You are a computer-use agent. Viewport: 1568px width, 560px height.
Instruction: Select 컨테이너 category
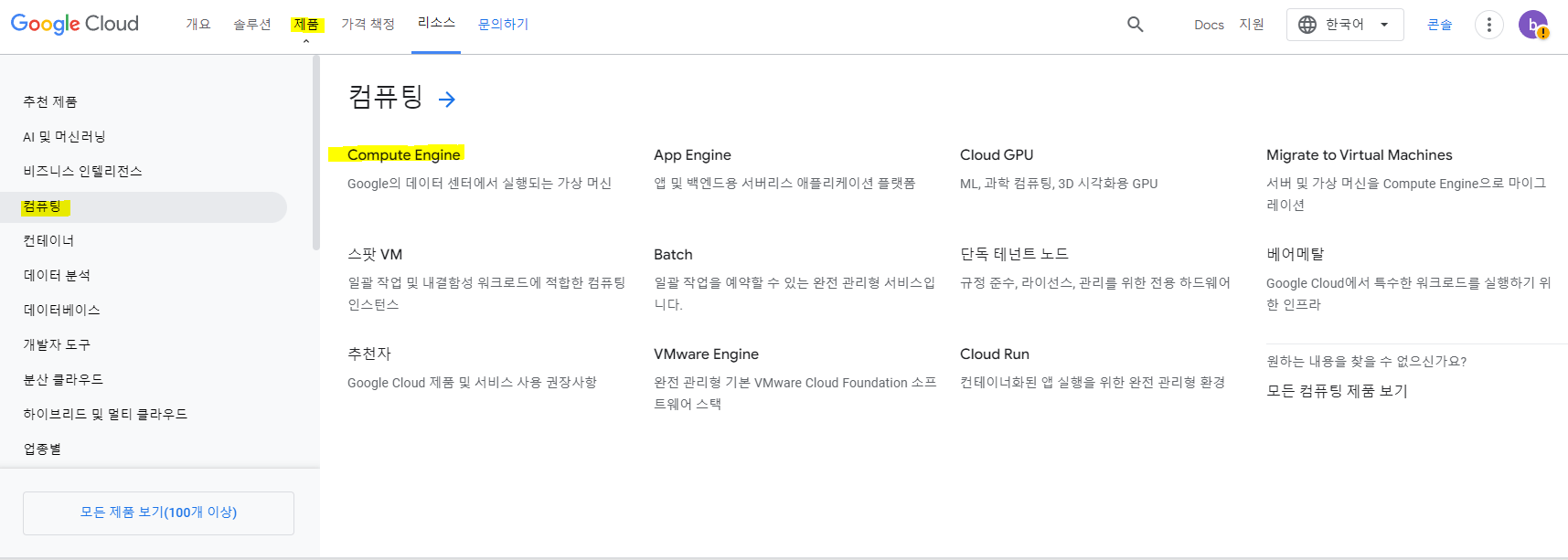point(48,240)
